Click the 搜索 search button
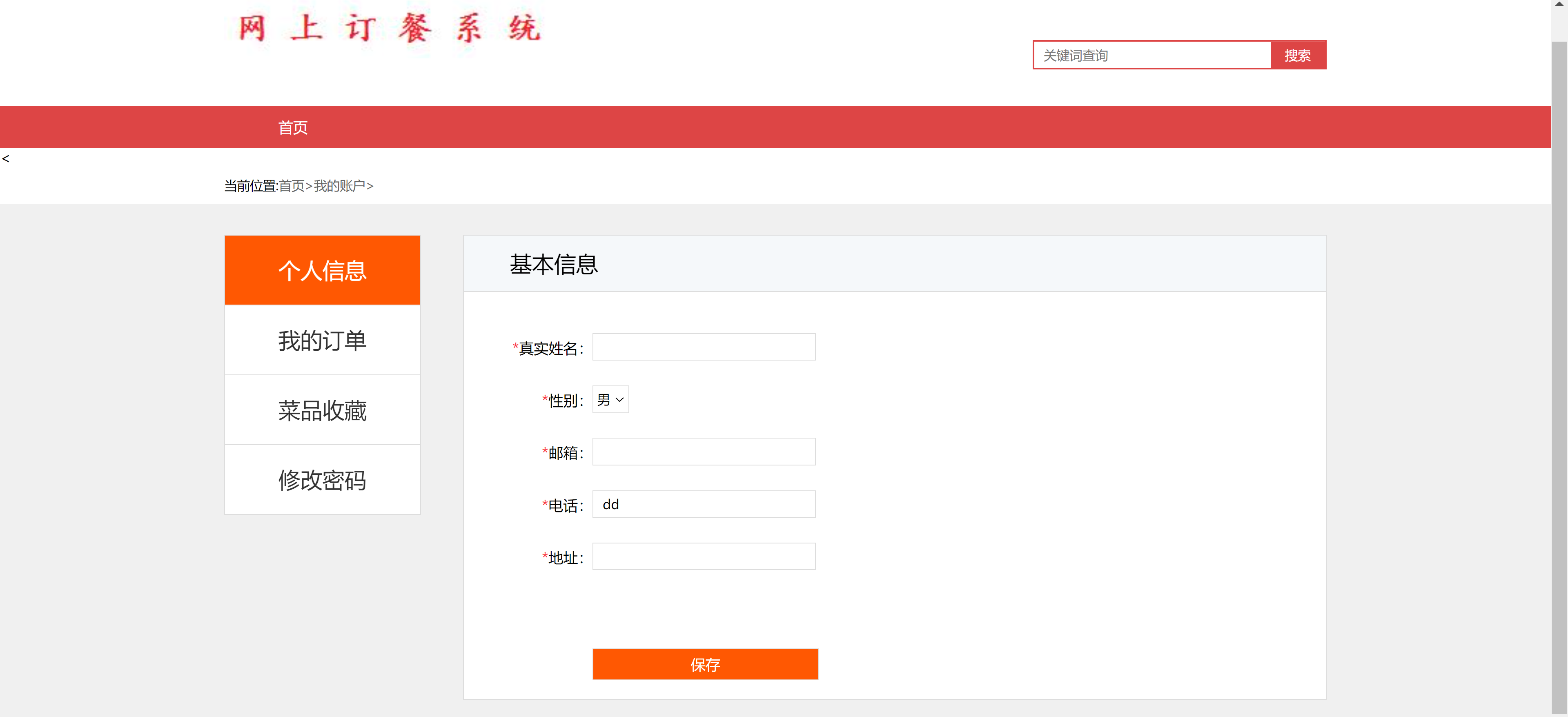The width and height of the screenshot is (1568, 717). pyautogui.click(x=1298, y=55)
